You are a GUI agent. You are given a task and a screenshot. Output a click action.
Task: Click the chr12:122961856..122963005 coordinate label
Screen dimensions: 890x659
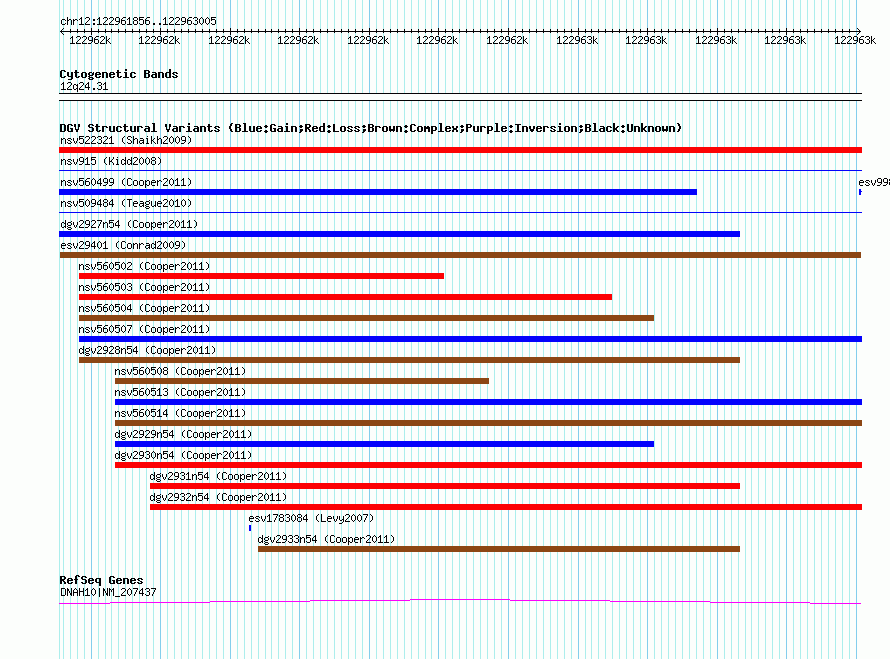click(x=138, y=21)
